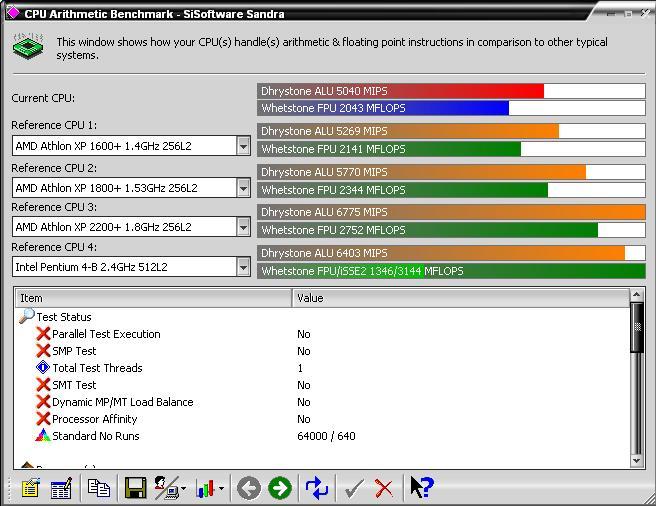
Task: Click the save (floppy disk) toolbar icon
Action: point(135,488)
